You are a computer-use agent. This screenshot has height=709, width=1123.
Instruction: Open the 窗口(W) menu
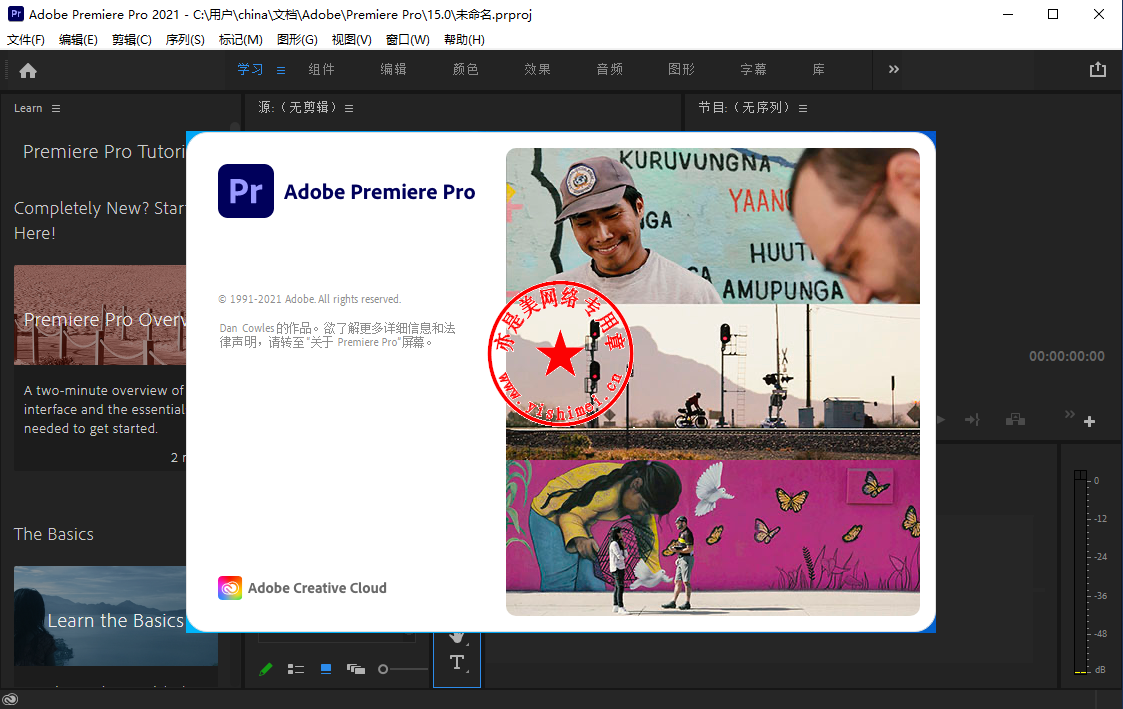click(x=408, y=39)
